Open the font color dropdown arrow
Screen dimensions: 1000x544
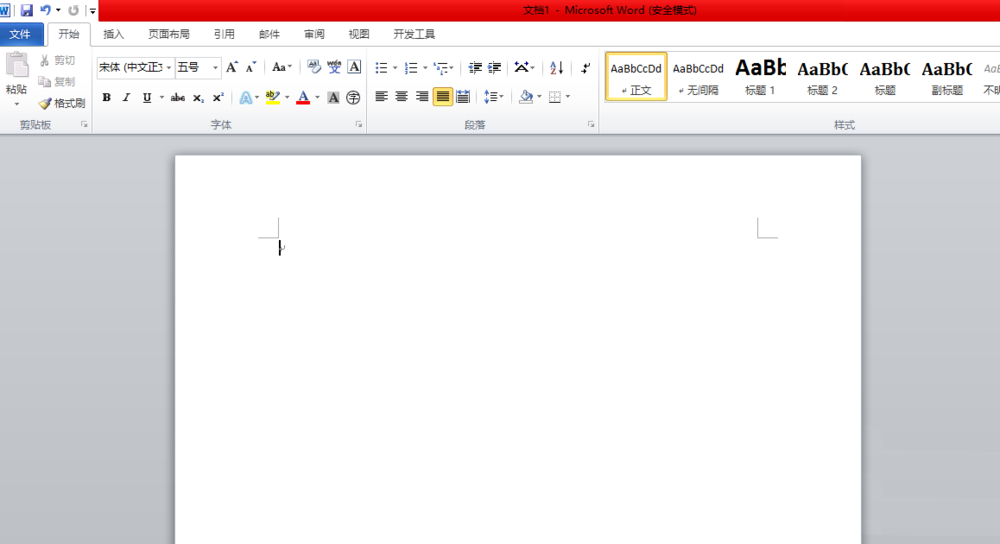(x=318, y=98)
